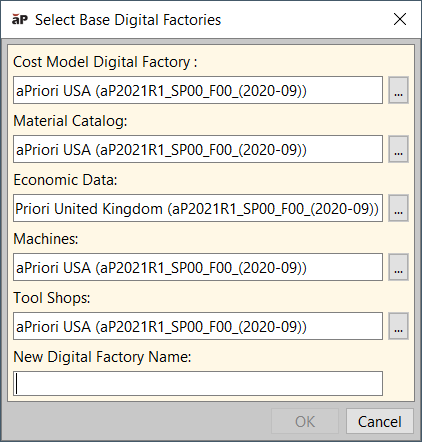Click the 'New Digital Factory Name:' label

pyautogui.click(x=102, y=357)
